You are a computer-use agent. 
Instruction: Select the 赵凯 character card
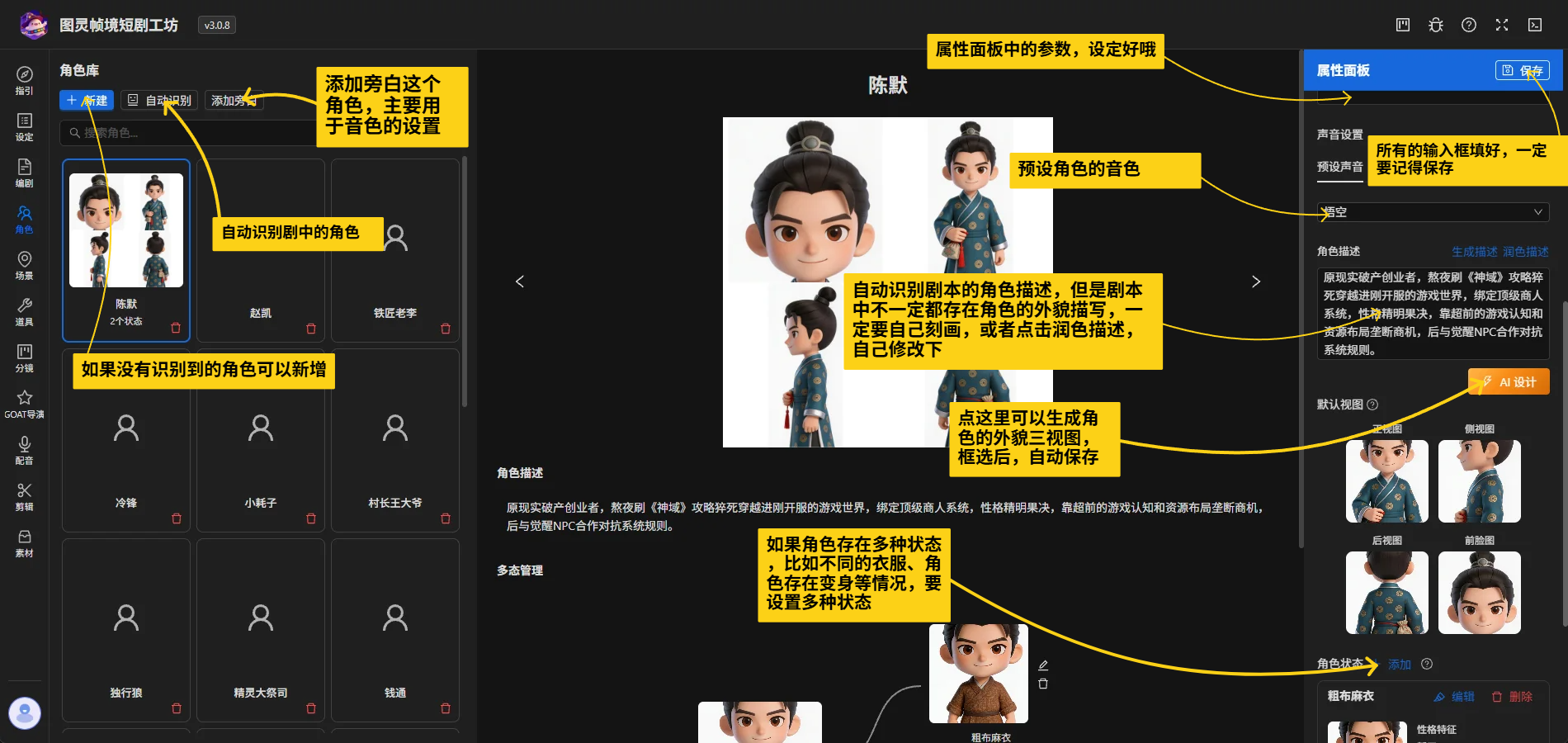[261, 250]
